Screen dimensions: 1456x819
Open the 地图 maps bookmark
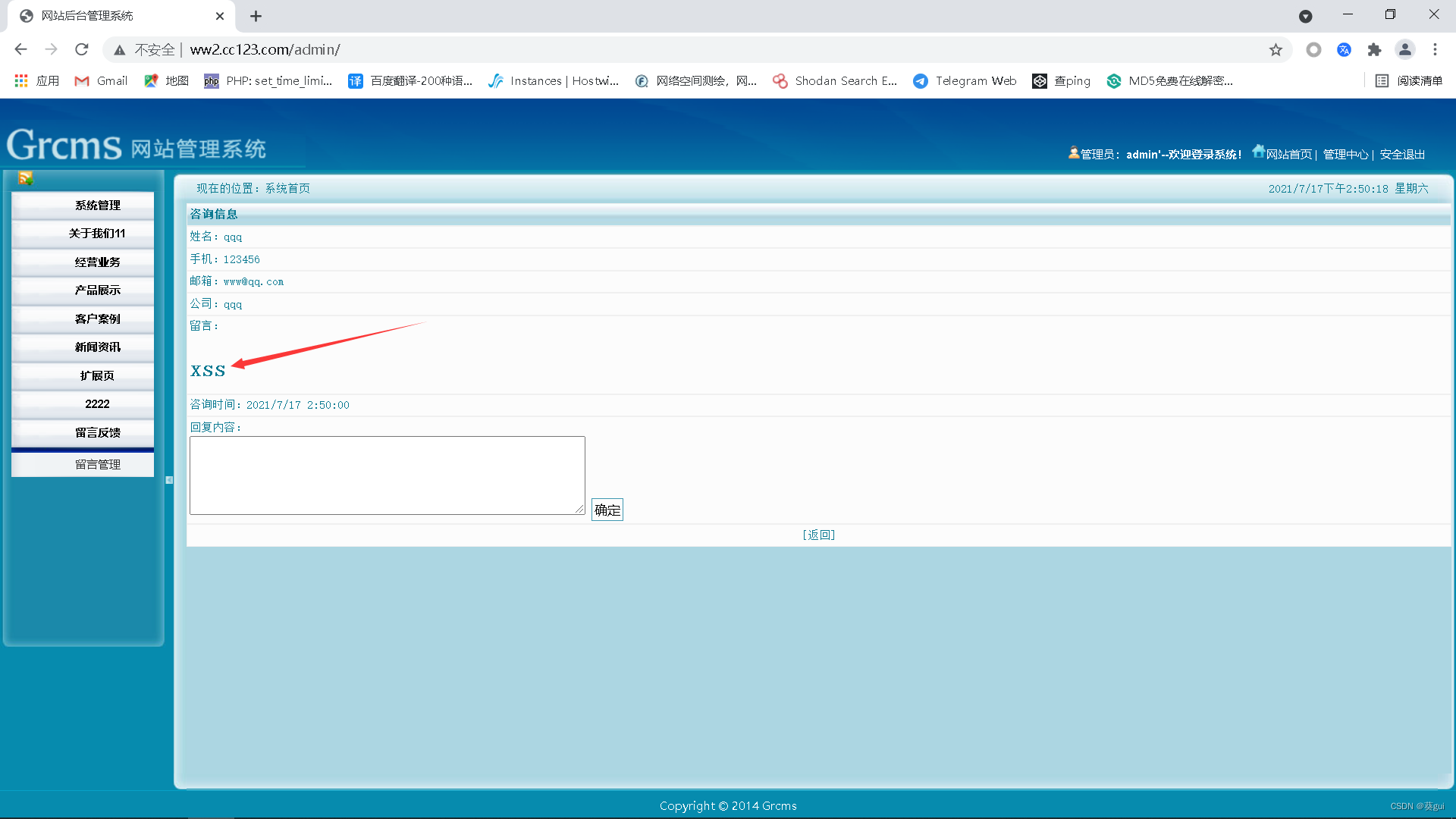point(166,80)
